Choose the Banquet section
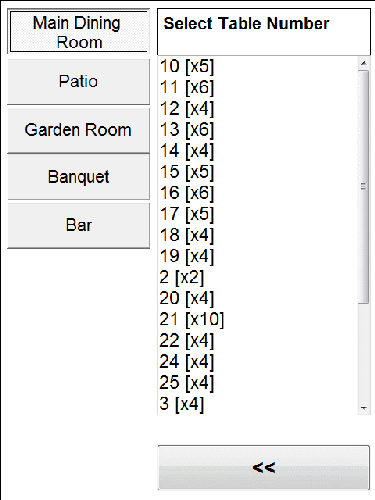375x500 pixels. tap(79, 177)
